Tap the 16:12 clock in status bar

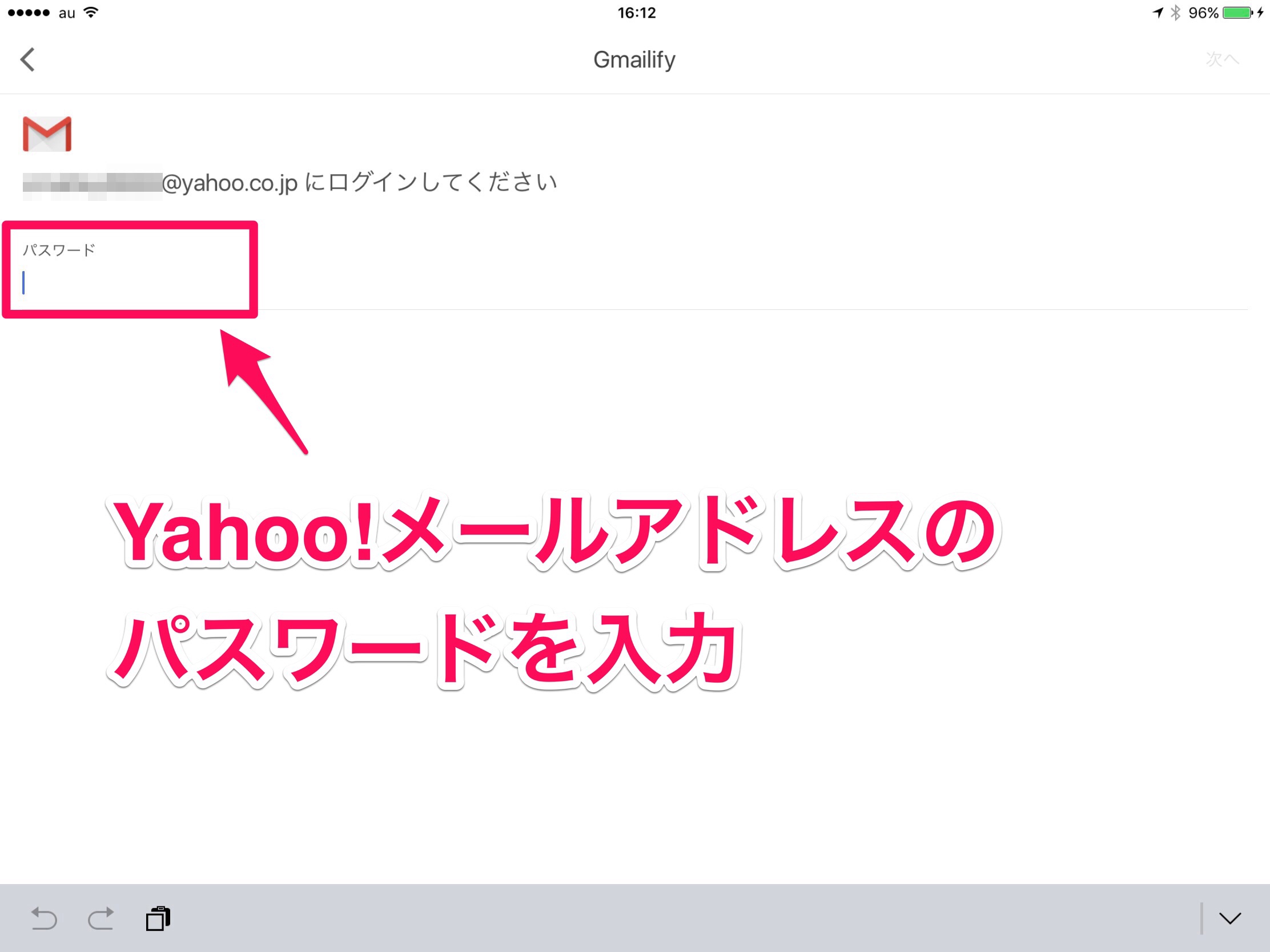[636, 13]
